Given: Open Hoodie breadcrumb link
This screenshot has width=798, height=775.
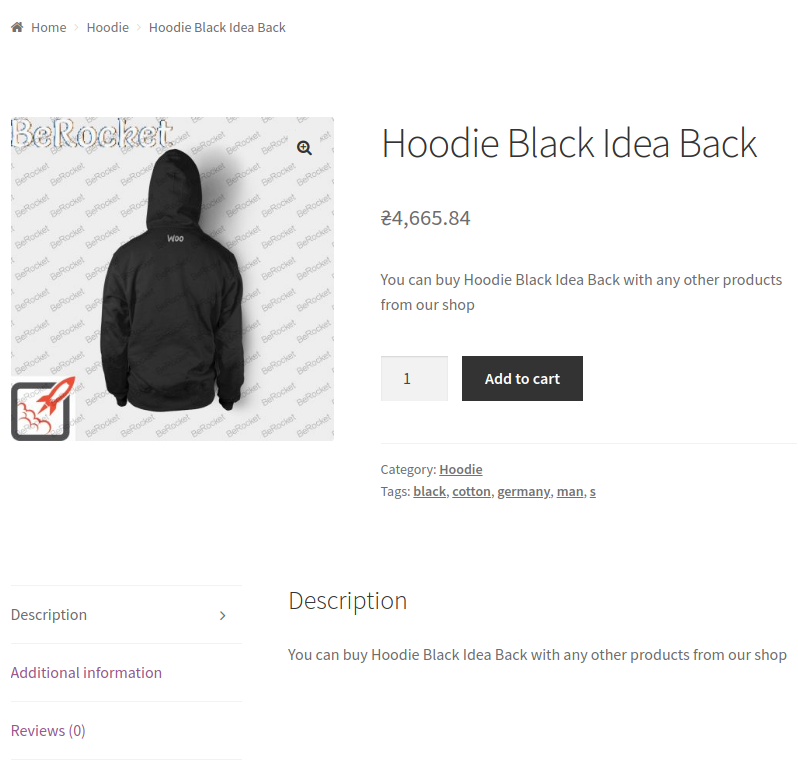Looking at the screenshot, I should coord(107,27).
